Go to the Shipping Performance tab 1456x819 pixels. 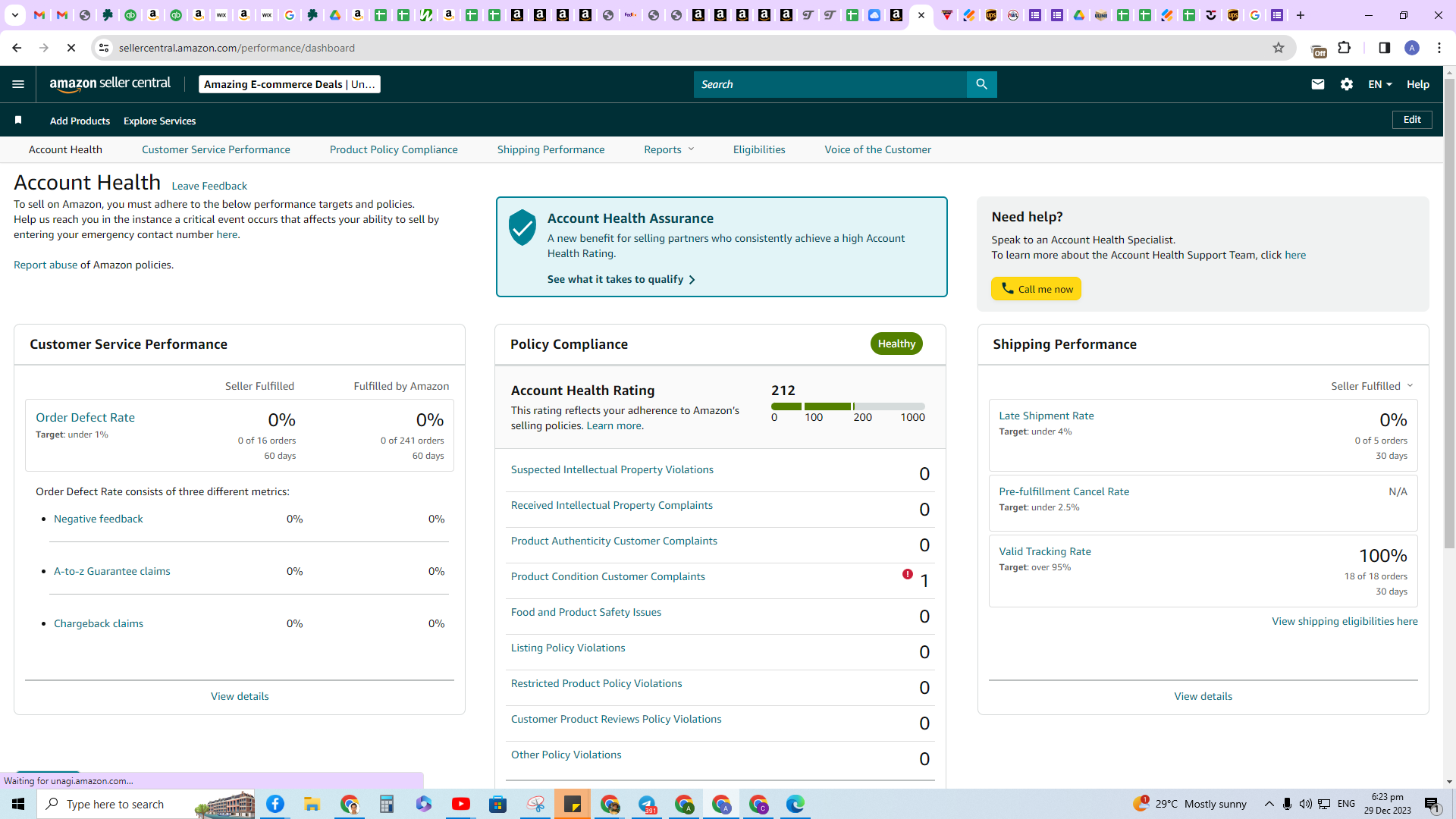pos(551,149)
